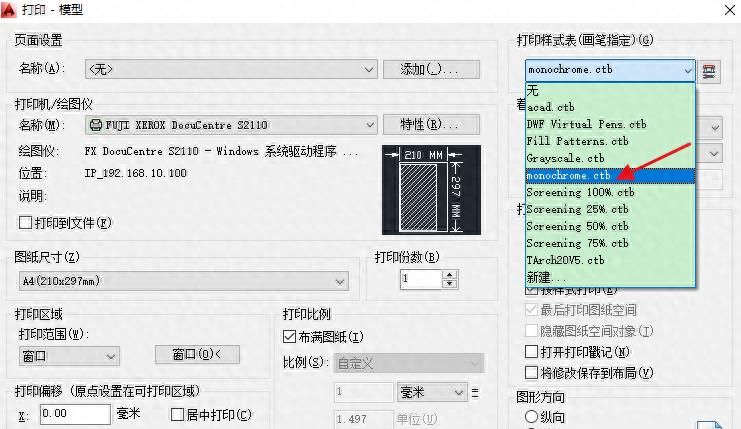Select highlighted monochrome.ctb entry
The height and width of the screenshot is (429, 741).
click(610, 175)
